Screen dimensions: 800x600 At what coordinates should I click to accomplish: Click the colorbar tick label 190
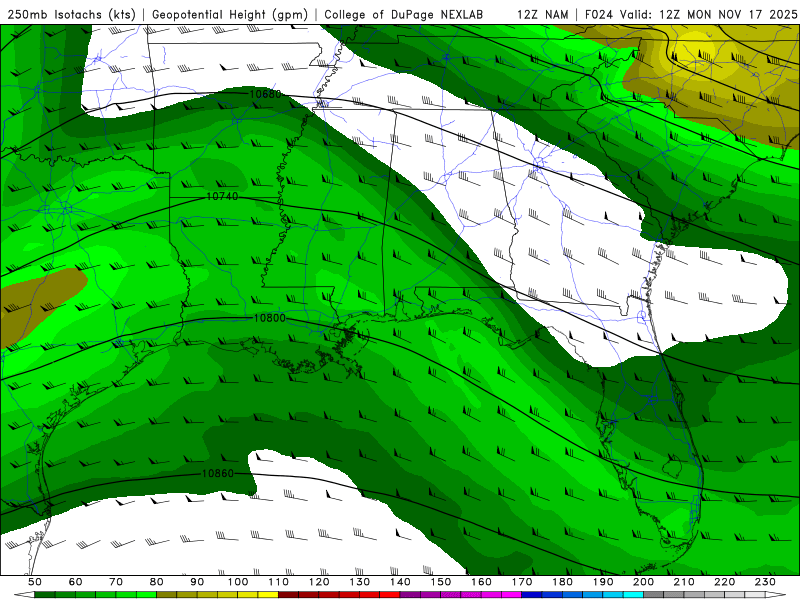point(603,582)
